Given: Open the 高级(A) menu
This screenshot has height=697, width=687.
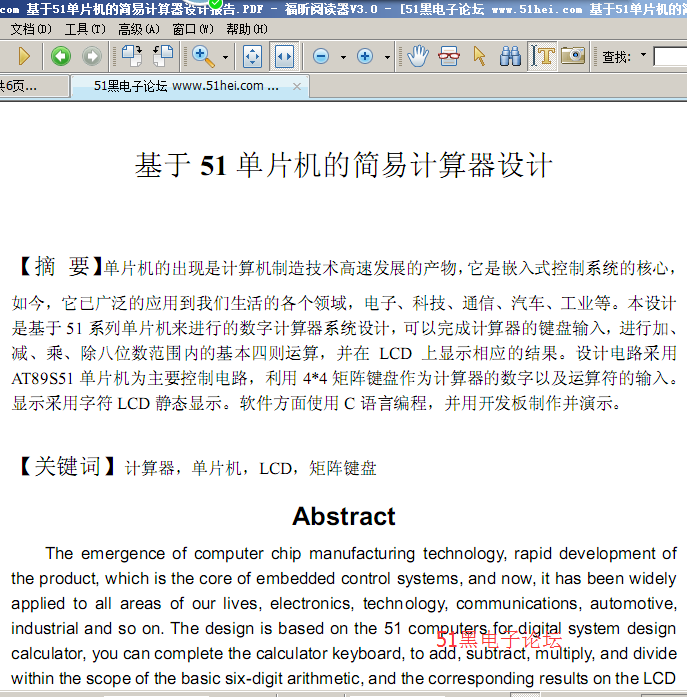Looking at the screenshot, I should (x=139, y=29).
